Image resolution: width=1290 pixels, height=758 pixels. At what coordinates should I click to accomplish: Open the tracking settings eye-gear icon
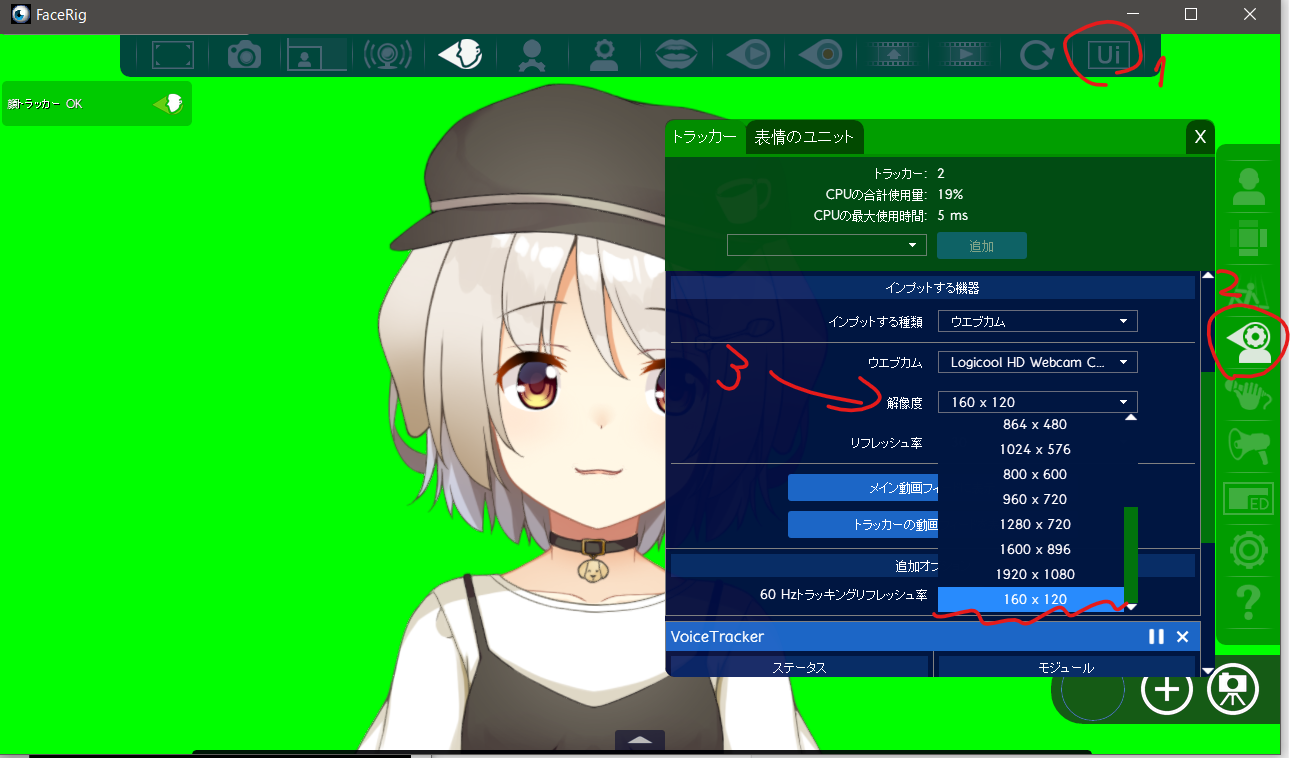tap(1248, 342)
